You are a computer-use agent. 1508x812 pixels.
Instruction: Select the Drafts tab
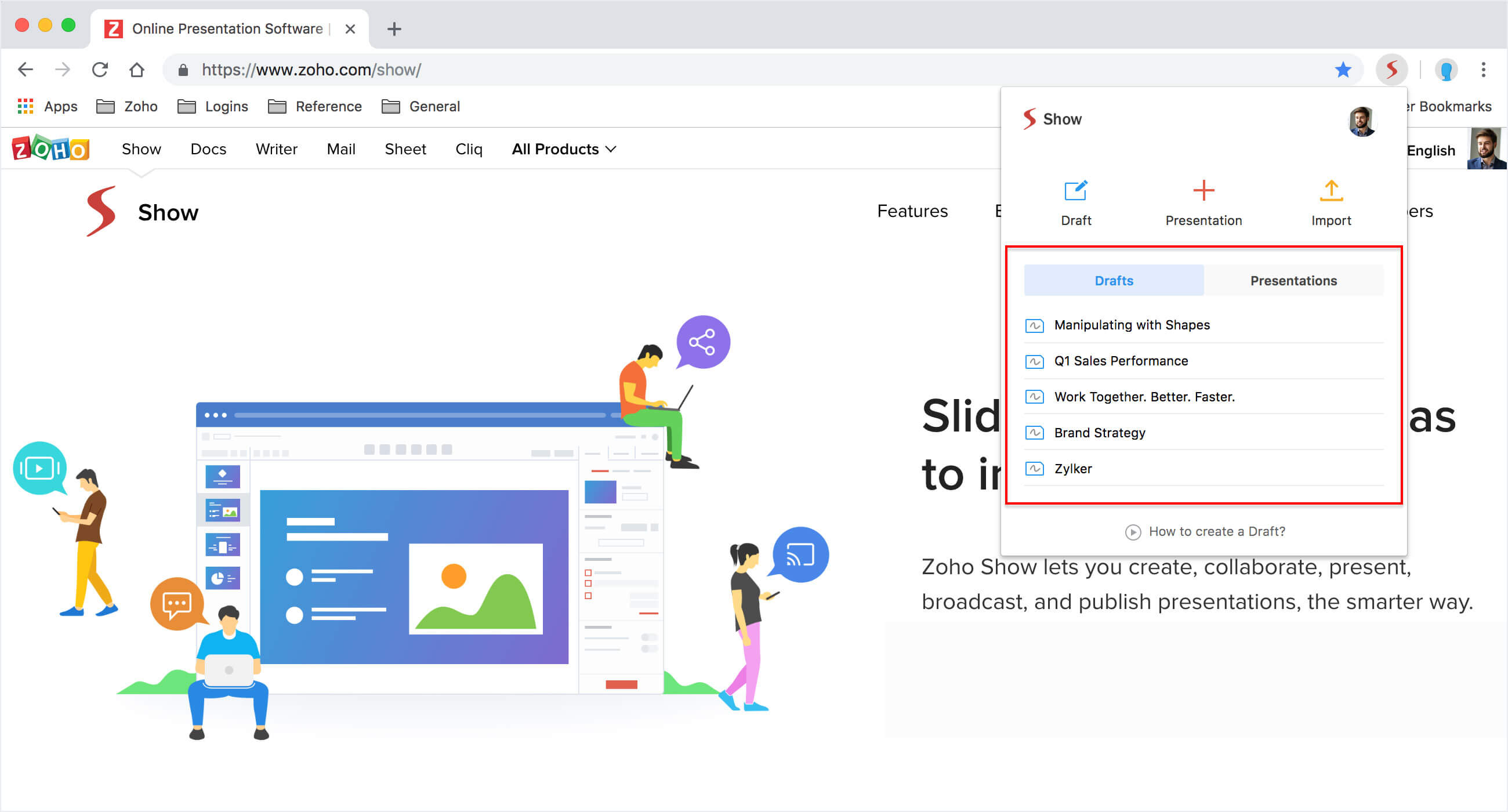1114,281
